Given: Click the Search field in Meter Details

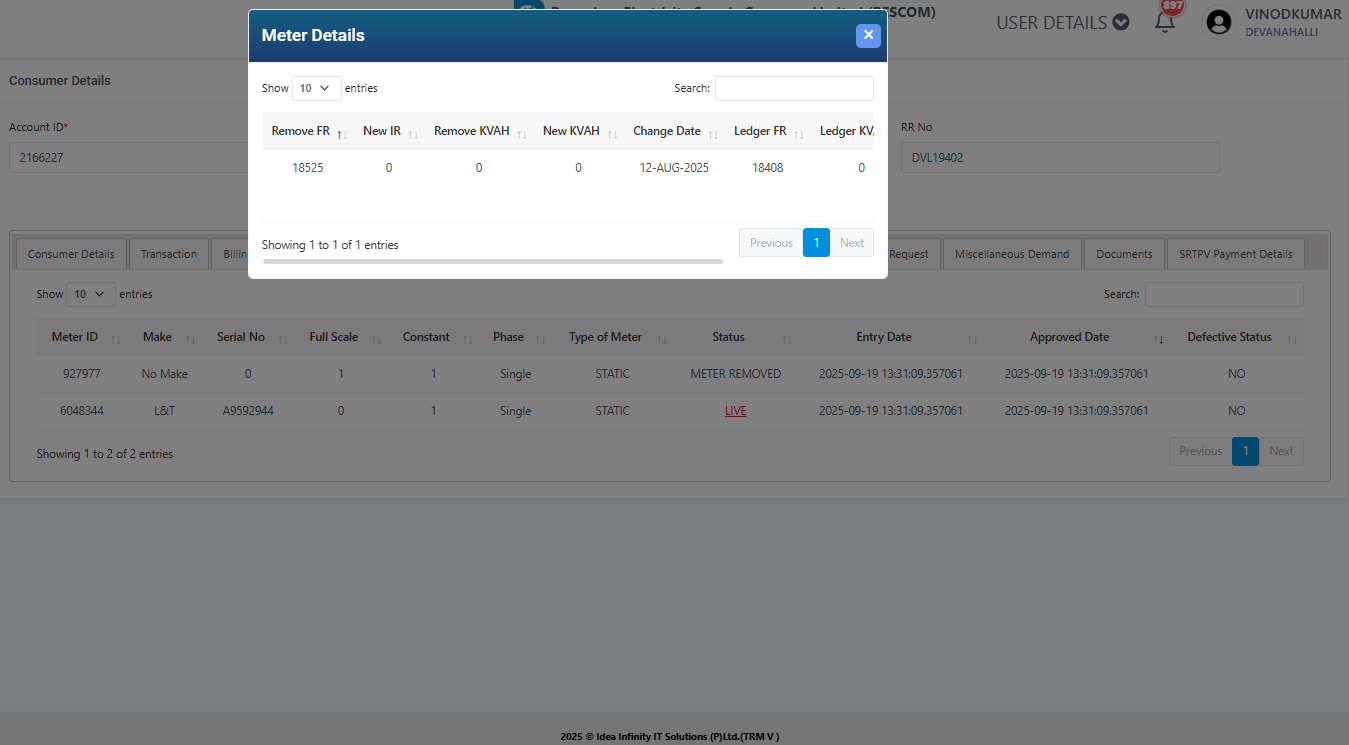Looking at the screenshot, I should pos(794,88).
